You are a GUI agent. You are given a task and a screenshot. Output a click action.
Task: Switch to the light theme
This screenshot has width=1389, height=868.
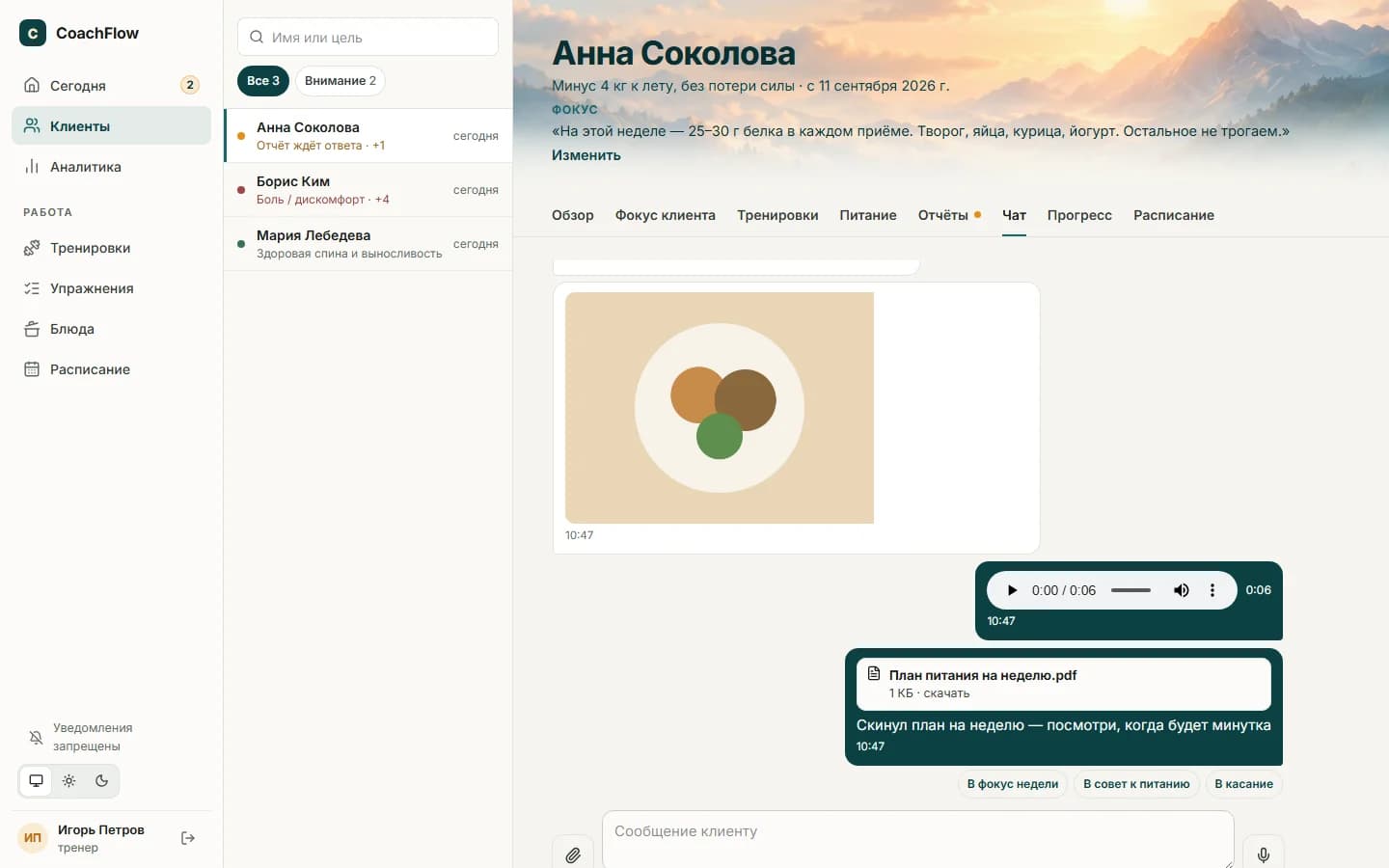68,781
